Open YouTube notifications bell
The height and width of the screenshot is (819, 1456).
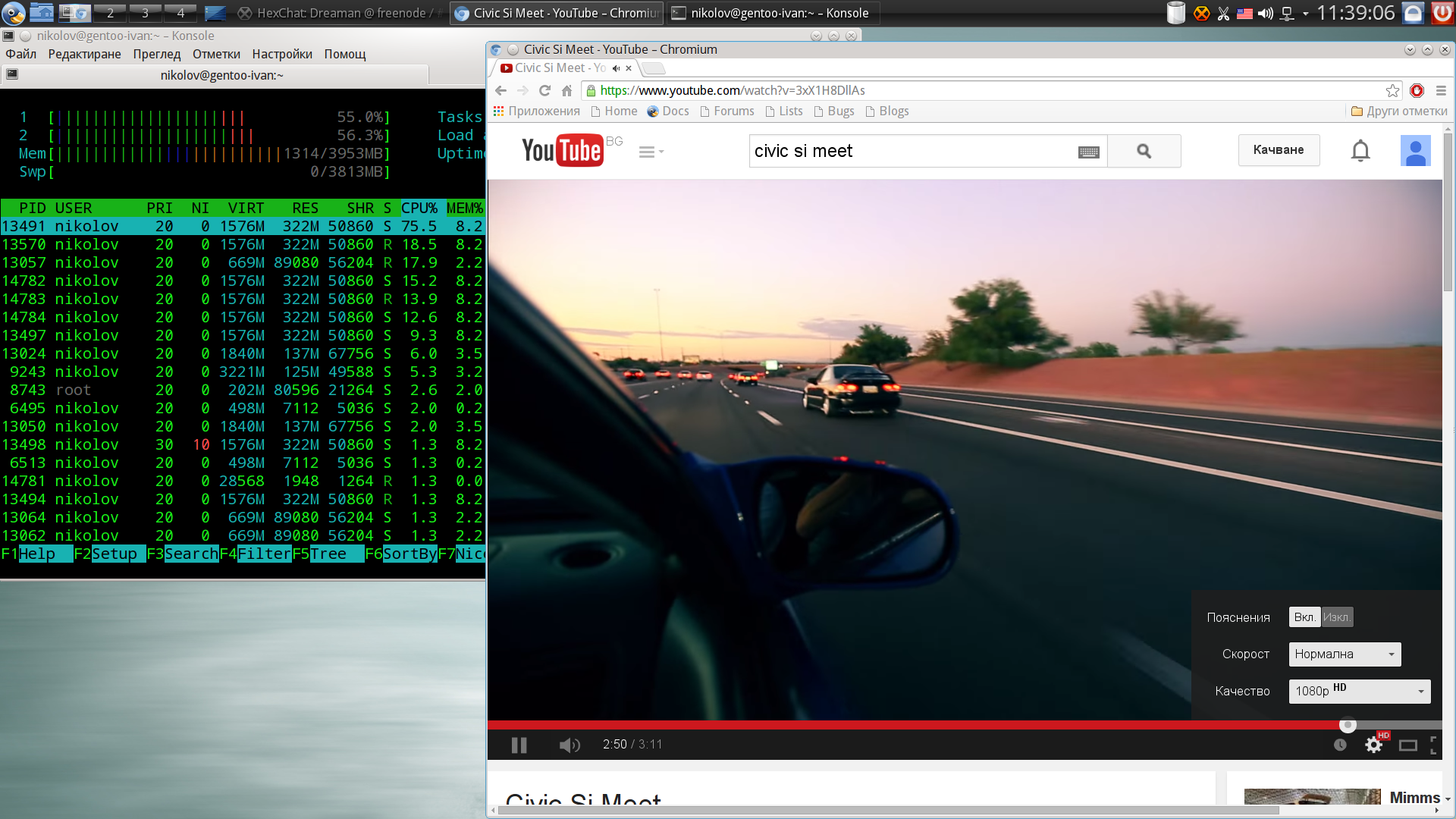coord(1360,150)
